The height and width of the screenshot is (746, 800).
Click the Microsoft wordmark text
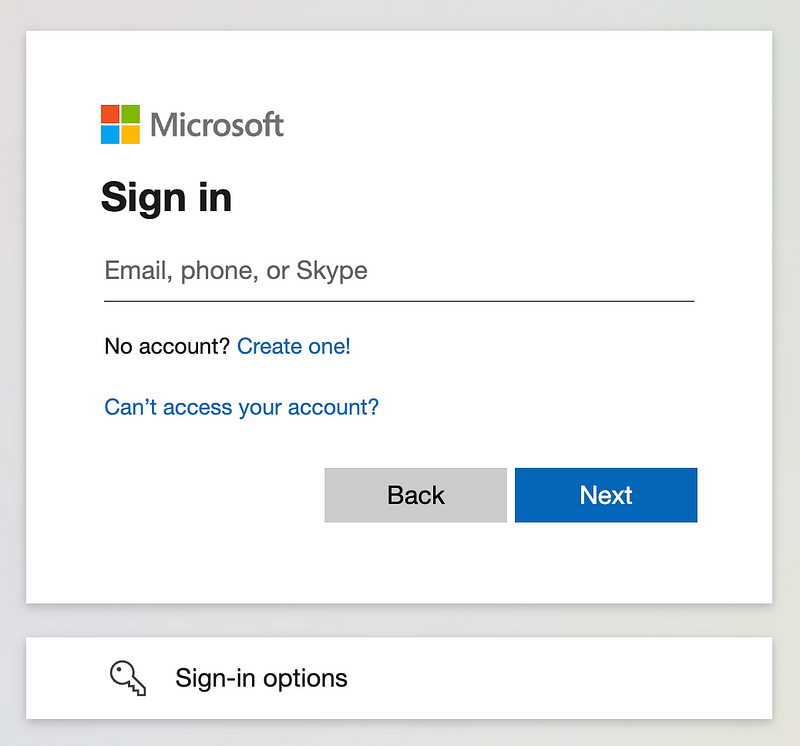click(x=217, y=125)
